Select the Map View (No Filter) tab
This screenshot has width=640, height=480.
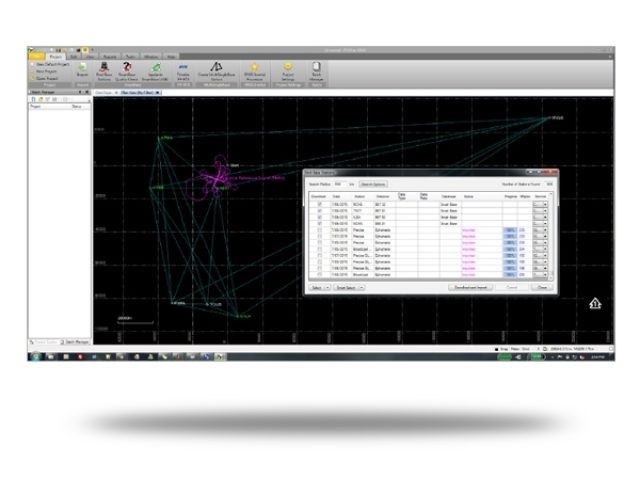point(138,93)
